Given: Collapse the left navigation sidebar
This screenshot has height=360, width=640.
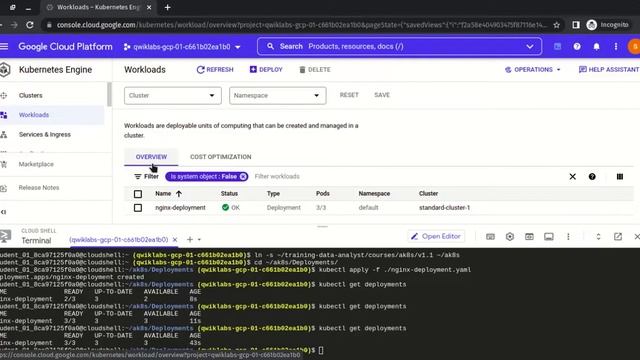Looking at the screenshot, I should (x=4, y=212).
